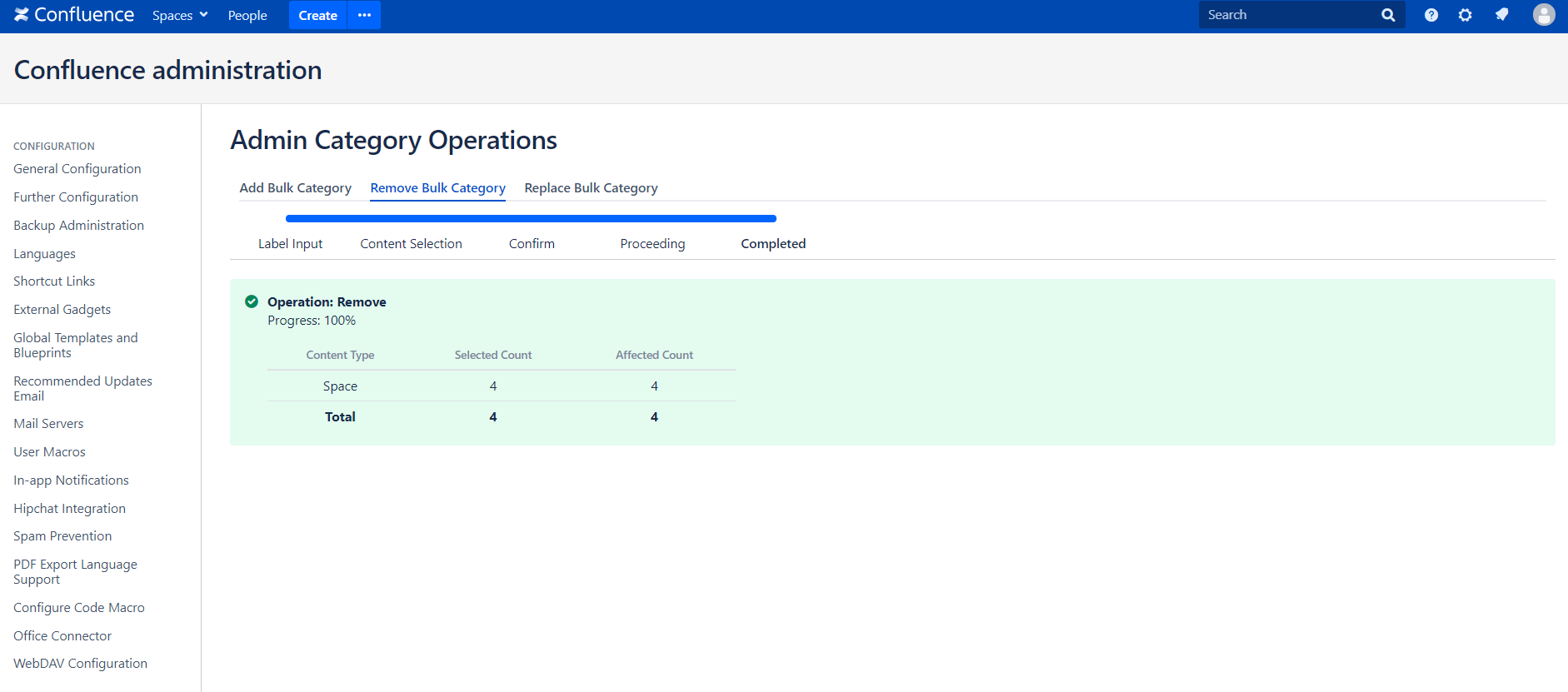Open Further Configuration link
The height and width of the screenshot is (692, 1568).
(76, 197)
